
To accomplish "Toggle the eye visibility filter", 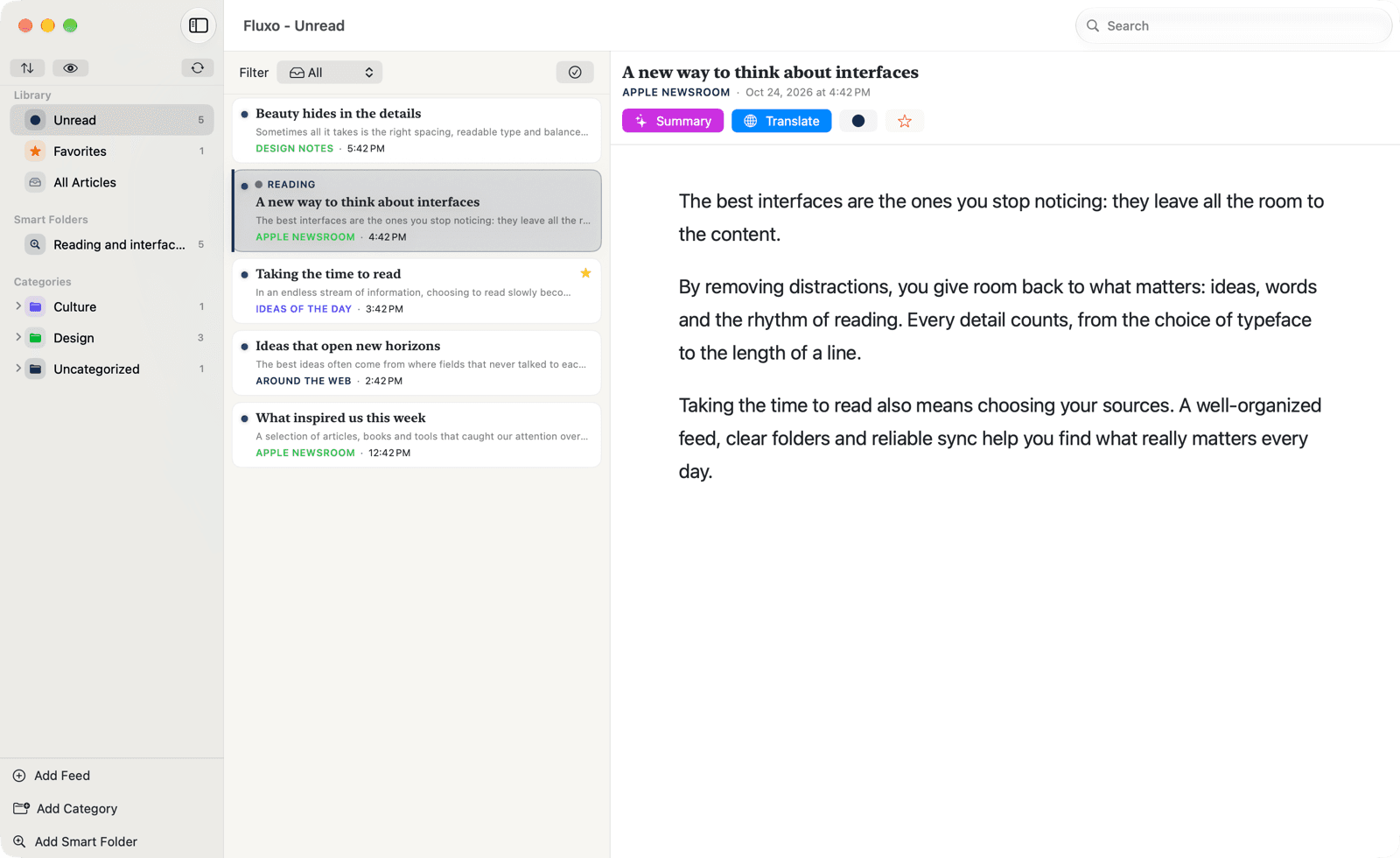I will tap(70, 67).
